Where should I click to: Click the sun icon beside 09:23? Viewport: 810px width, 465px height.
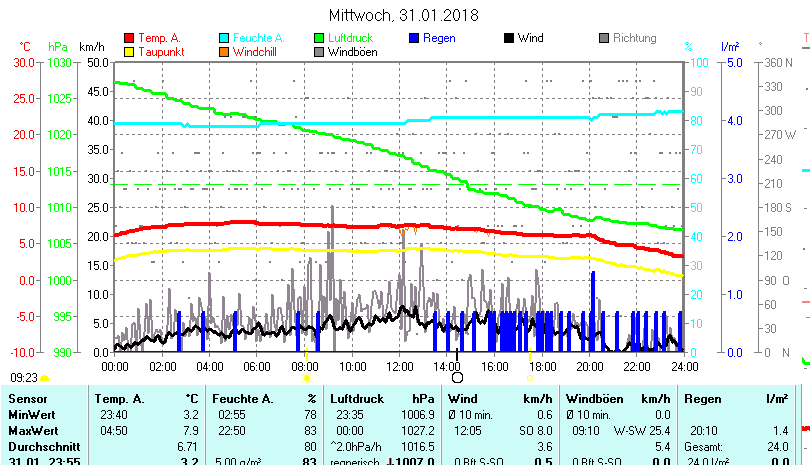[x=45, y=378]
